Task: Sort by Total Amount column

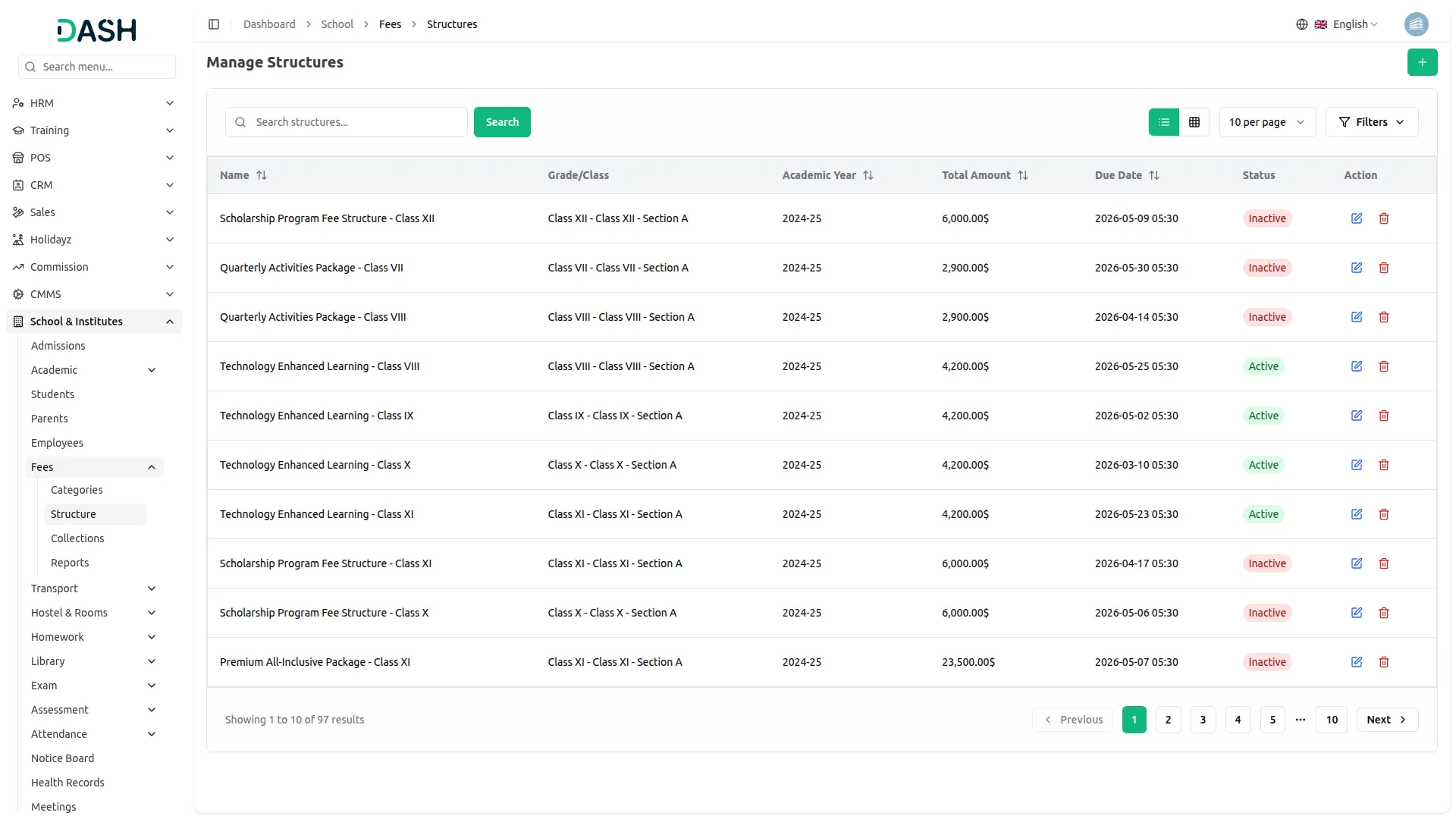Action: tap(985, 175)
